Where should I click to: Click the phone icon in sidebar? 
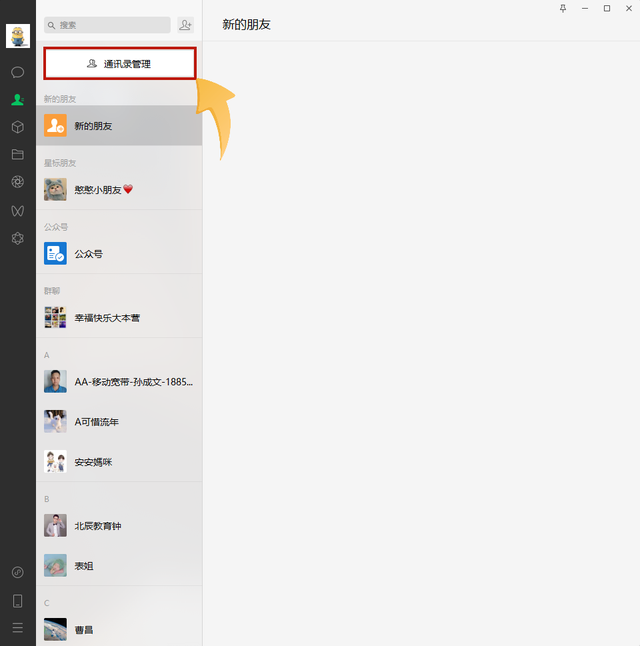tap(17, 601)
